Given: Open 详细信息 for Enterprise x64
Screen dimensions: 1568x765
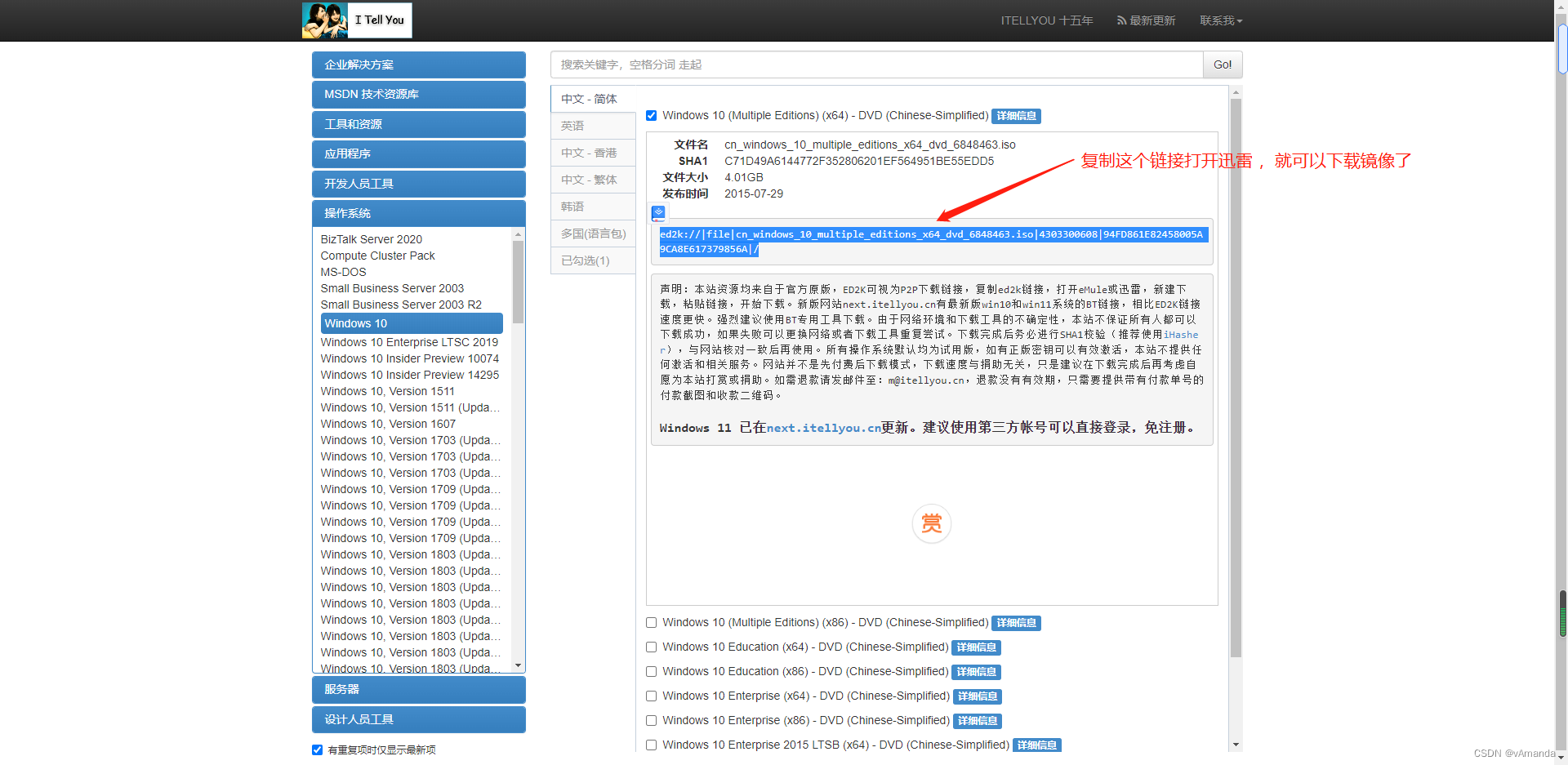Looking at the screenshot, I should (978, 696).
